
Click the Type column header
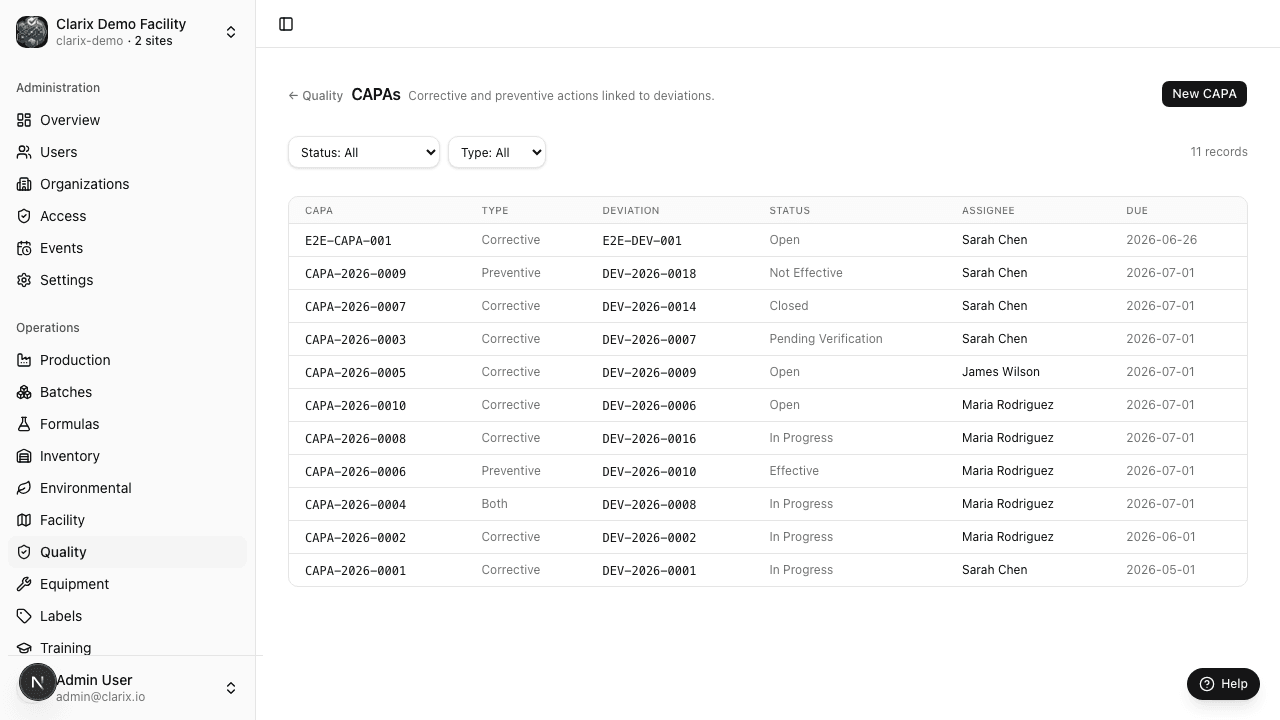point(495,210)
